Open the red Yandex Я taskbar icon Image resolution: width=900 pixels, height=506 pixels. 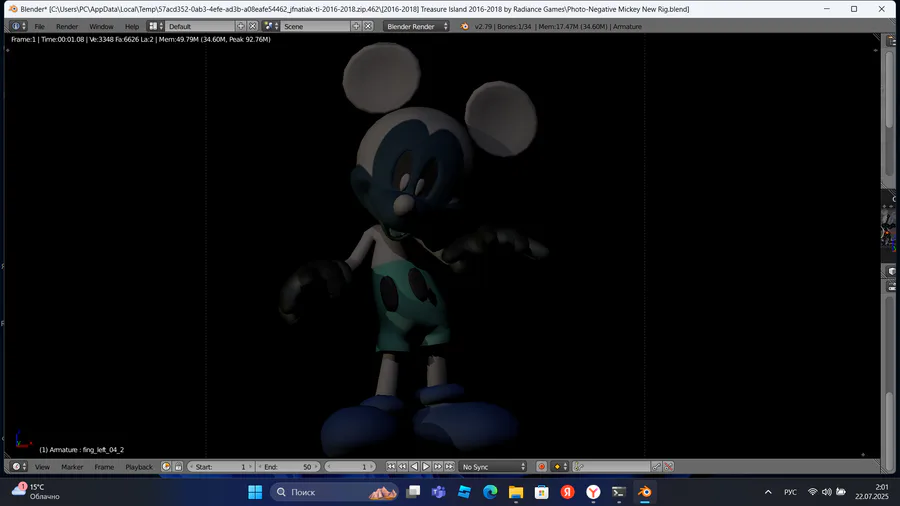(567, 492)
